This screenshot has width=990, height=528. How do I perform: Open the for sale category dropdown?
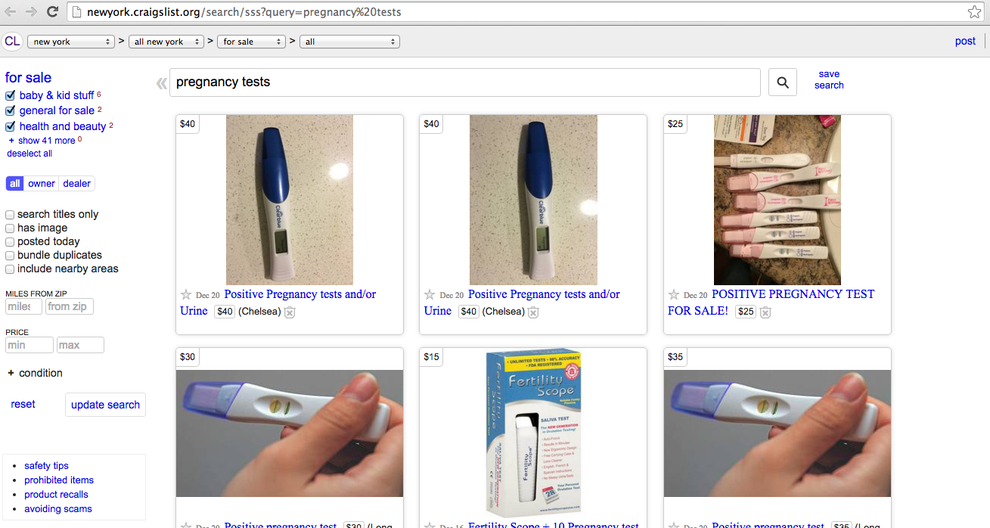[x=251, y=42]
